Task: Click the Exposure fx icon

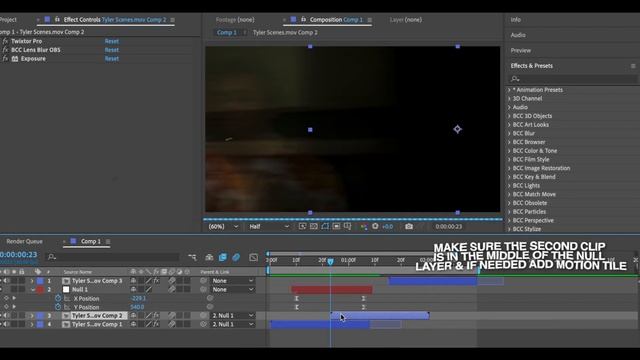Action: (5, 59)
